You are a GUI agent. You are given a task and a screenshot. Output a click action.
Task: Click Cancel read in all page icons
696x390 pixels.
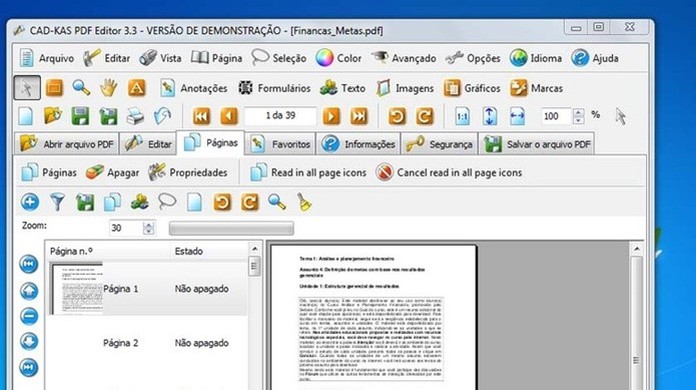pyautogui.click(x=449, y=173)
